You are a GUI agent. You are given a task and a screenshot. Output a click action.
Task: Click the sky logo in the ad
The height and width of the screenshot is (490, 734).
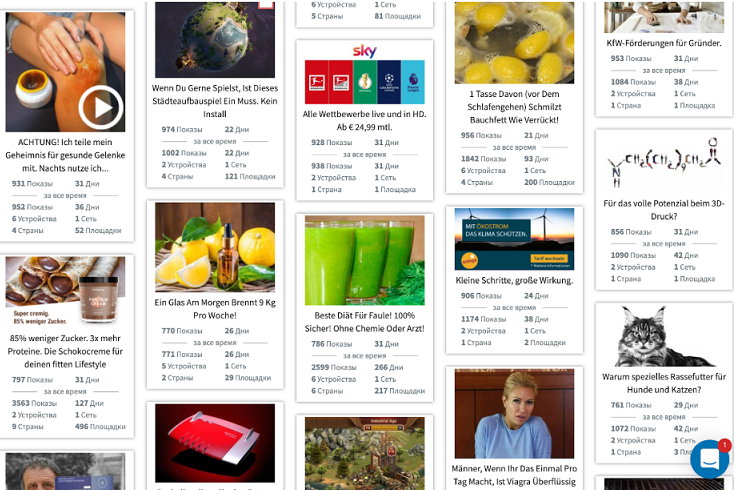pyautogui.click(x=364, y=51)
